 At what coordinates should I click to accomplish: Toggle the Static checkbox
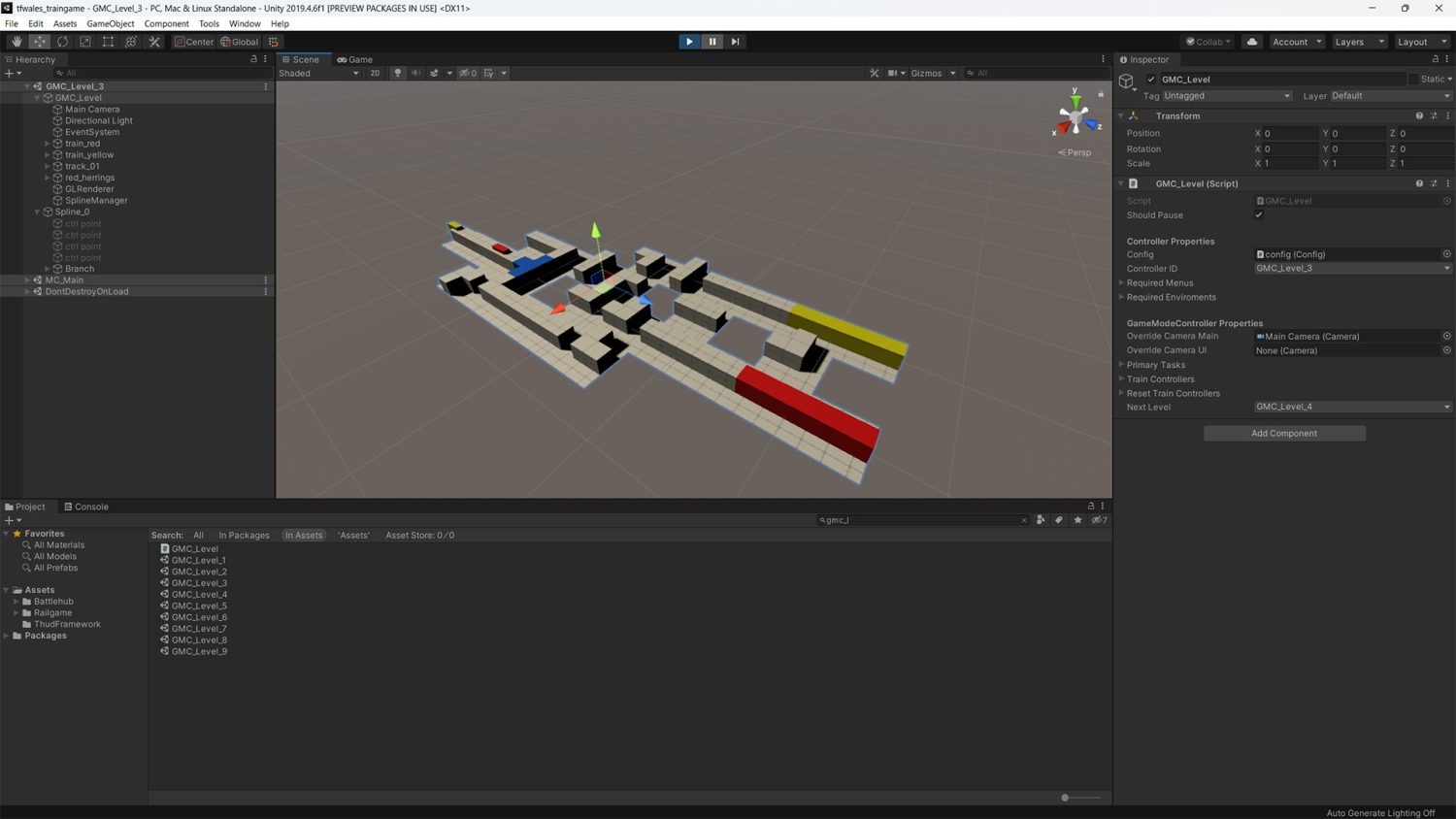tap(1413, 80)
